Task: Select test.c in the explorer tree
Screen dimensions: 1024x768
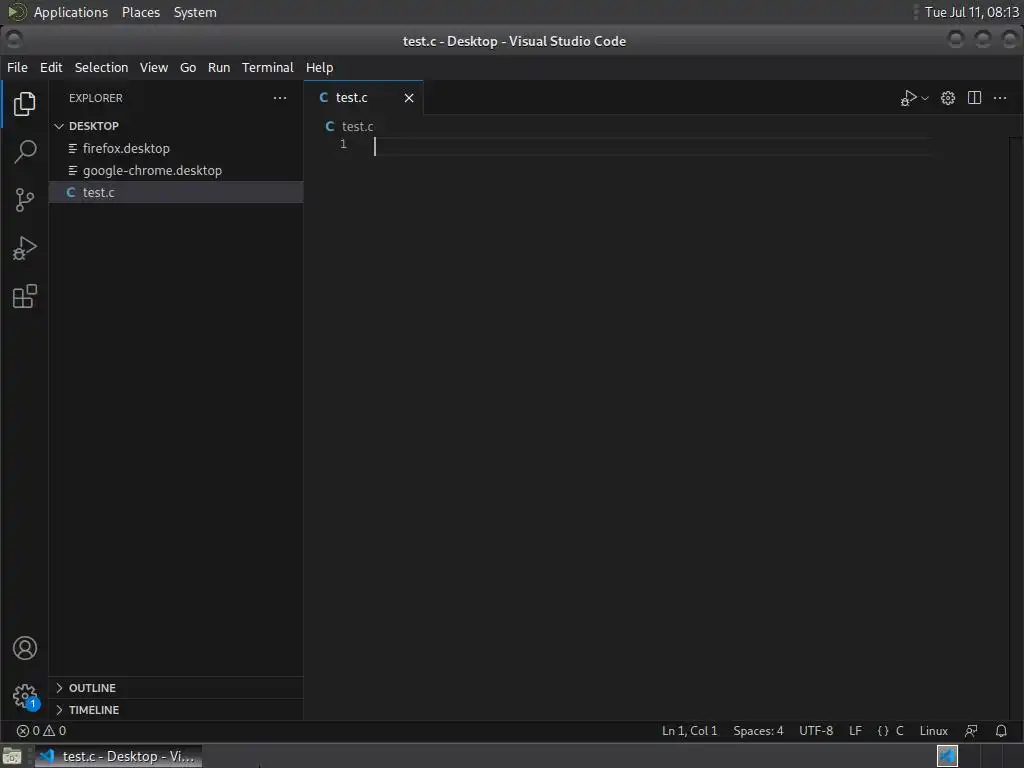Action: click(x=176, y=193)
